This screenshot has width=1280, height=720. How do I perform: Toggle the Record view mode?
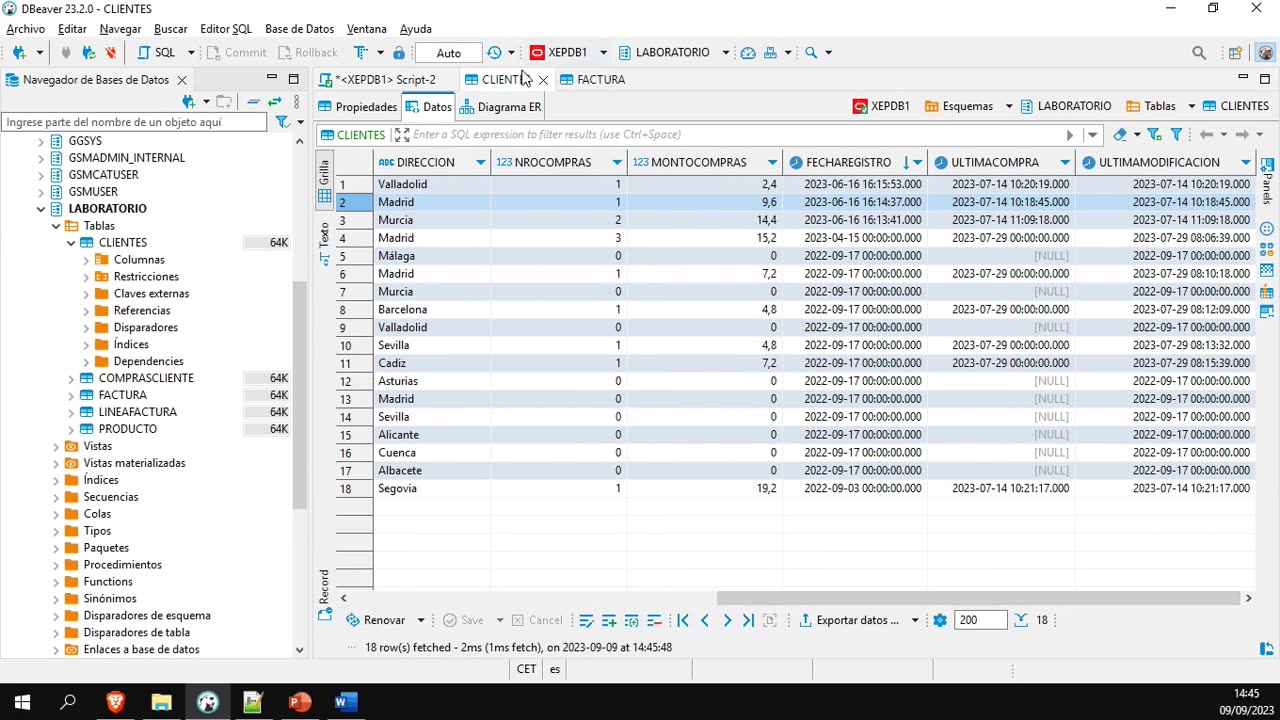click(324, 596)
